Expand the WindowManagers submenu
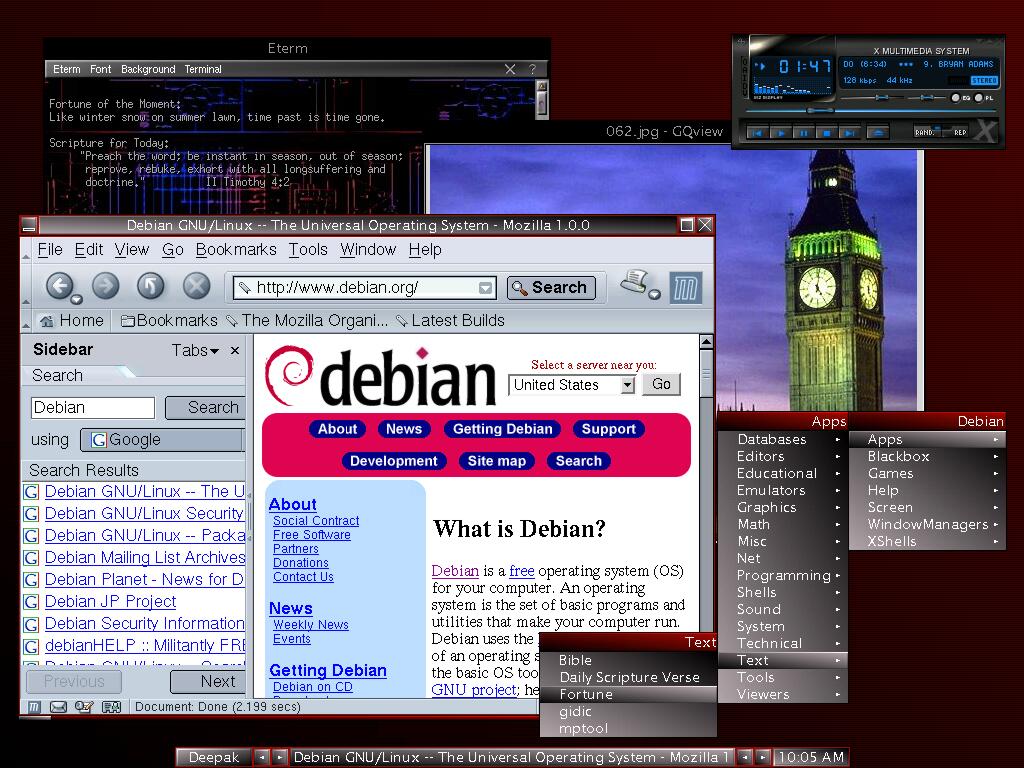1024x768 pixels. [927, 524]
